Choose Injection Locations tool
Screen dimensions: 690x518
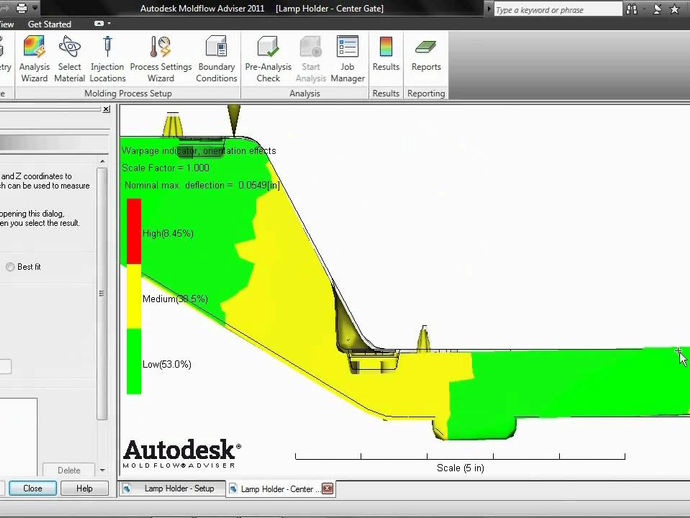(107, 59)
